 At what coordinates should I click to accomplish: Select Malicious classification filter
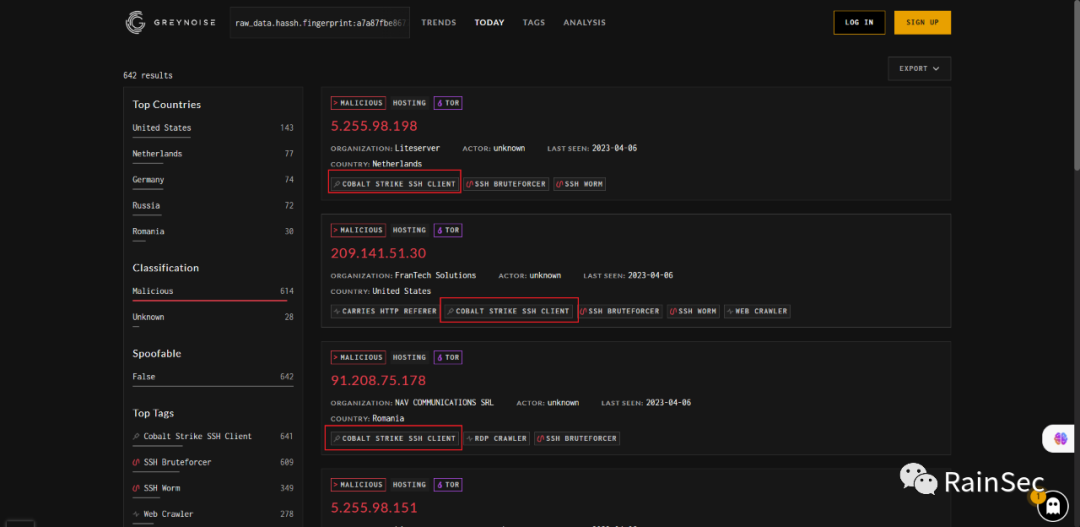click(x=213, y=292)
